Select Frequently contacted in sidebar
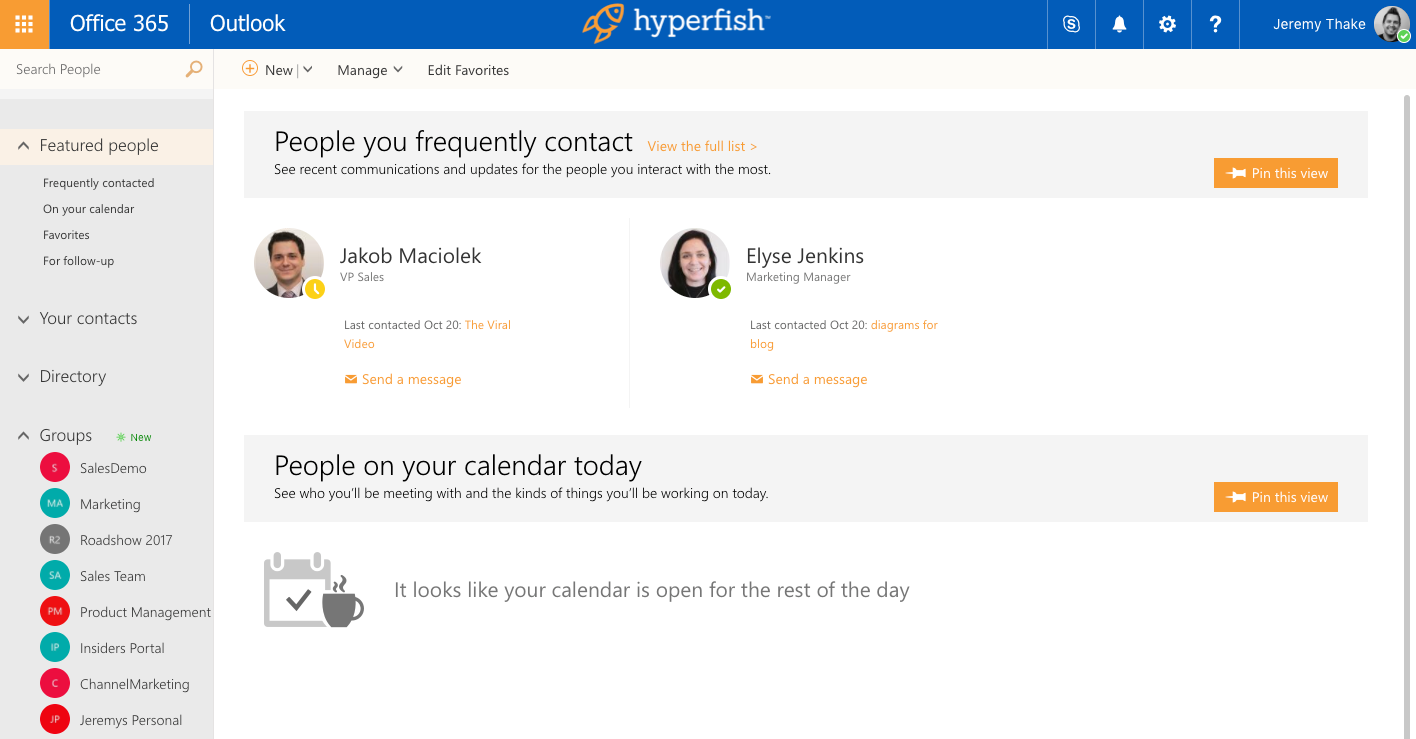This screenshot has height=739, width=1416. tap(98, 183)
